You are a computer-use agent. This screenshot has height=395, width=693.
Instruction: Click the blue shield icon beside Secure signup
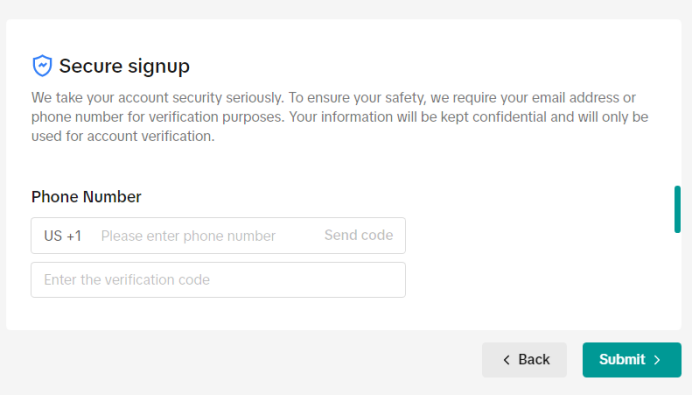pyautogui.click(x=42, y=66)
